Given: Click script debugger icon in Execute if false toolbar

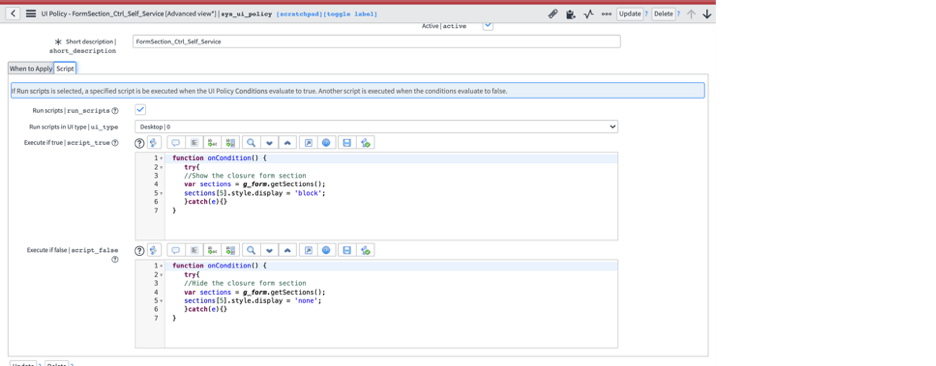Looking at the screenshot, I should (x=365, y=250).
